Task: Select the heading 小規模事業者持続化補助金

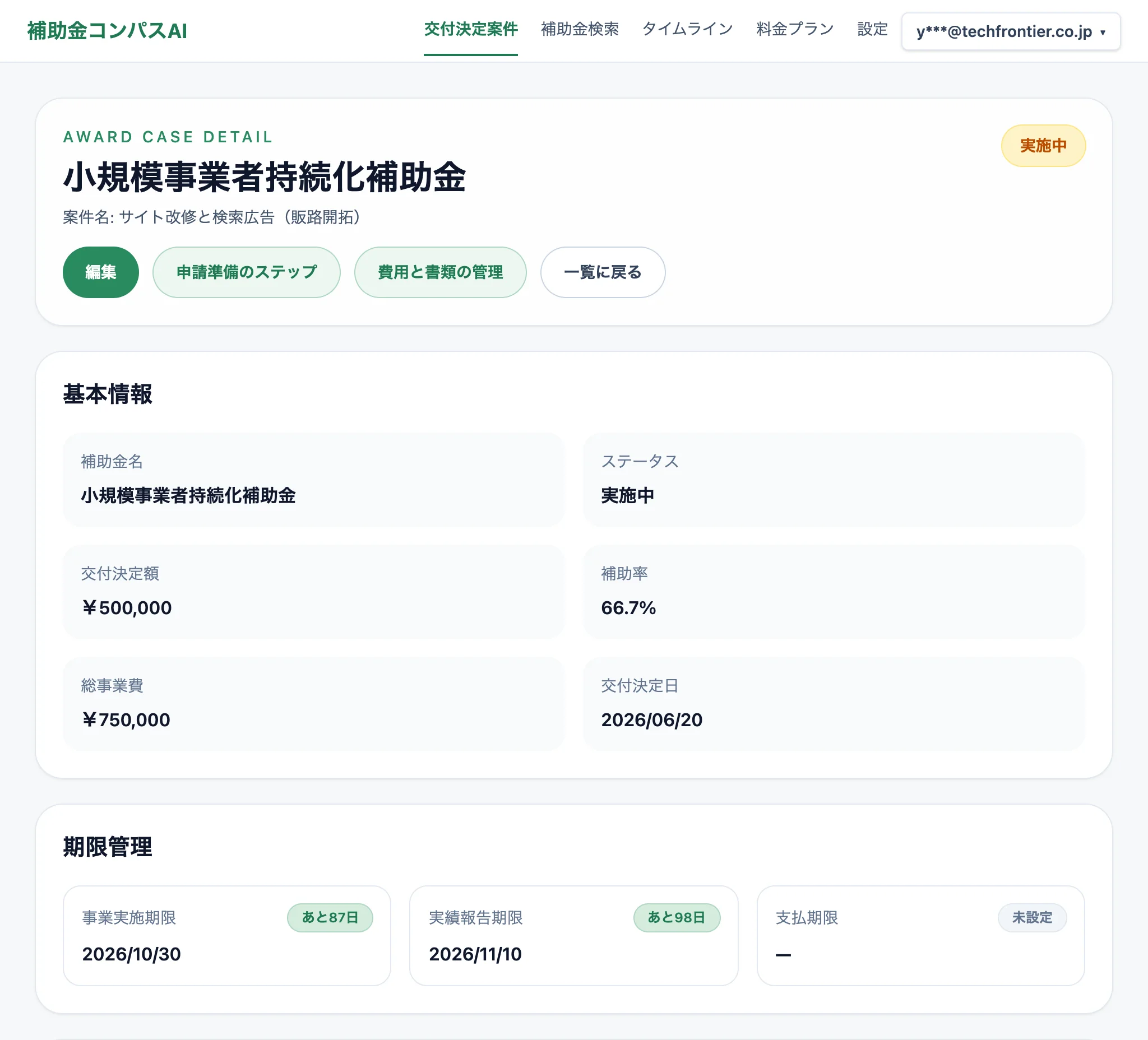Action: coord(264,177)
